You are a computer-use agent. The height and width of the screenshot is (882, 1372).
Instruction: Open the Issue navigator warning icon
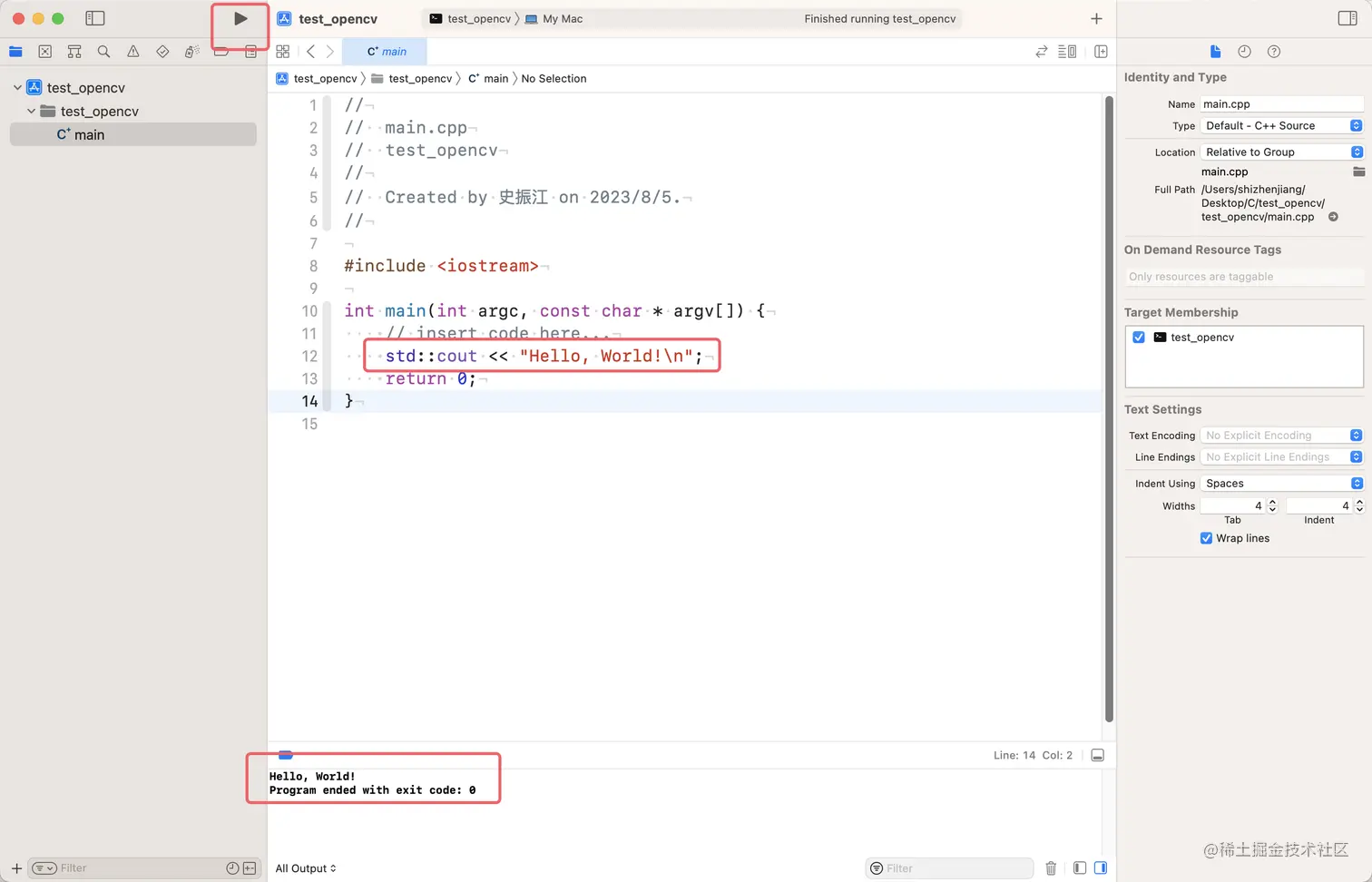tap(133, 52)
